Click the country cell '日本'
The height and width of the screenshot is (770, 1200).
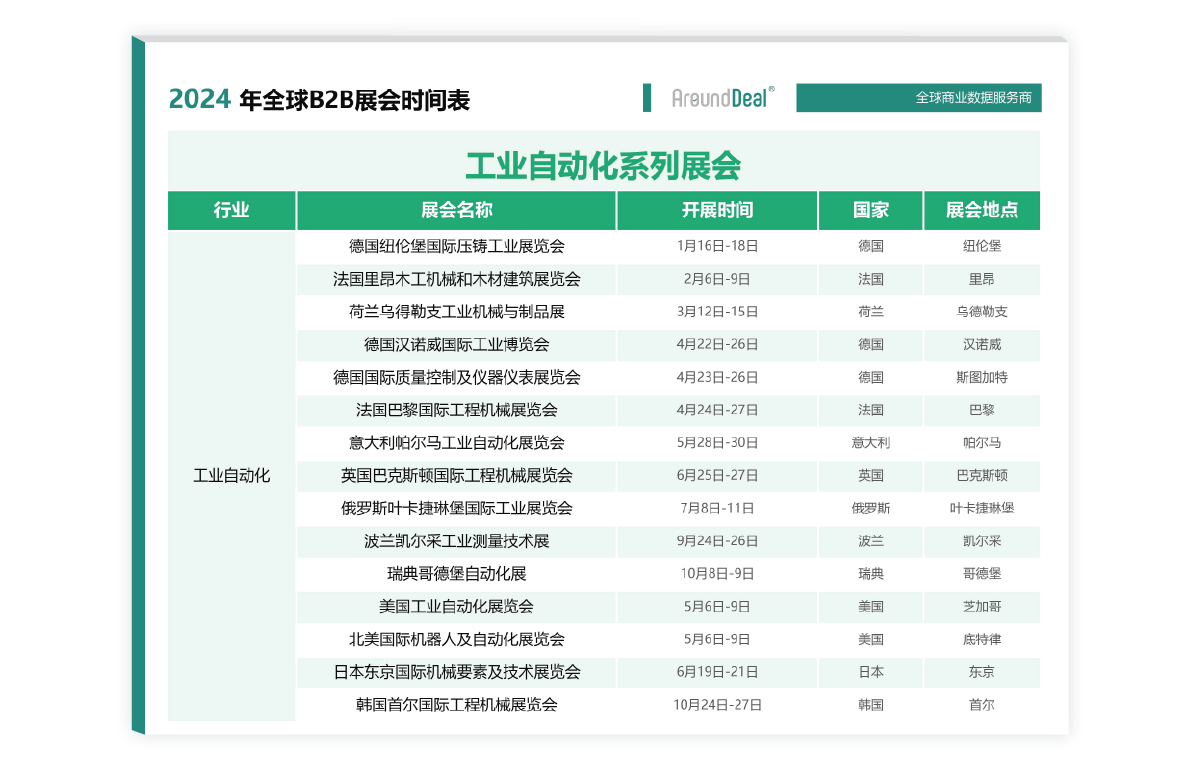coord(871,672)
